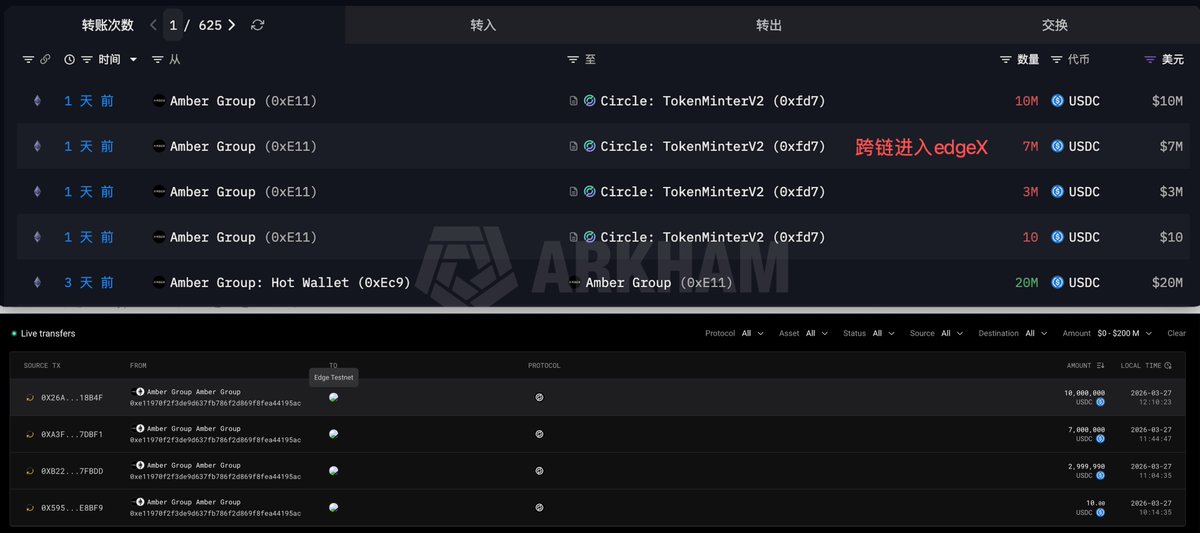1200x533 pixels.
Task: Open the Protocol filter dropdown
Action: pyautogui.click(x=734, y=333)
